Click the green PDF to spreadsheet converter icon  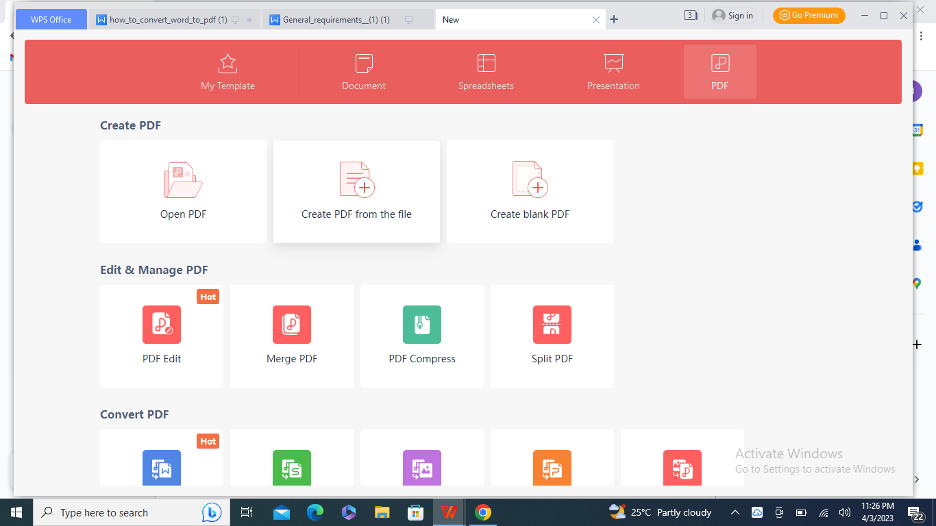(x=292, y=468)
